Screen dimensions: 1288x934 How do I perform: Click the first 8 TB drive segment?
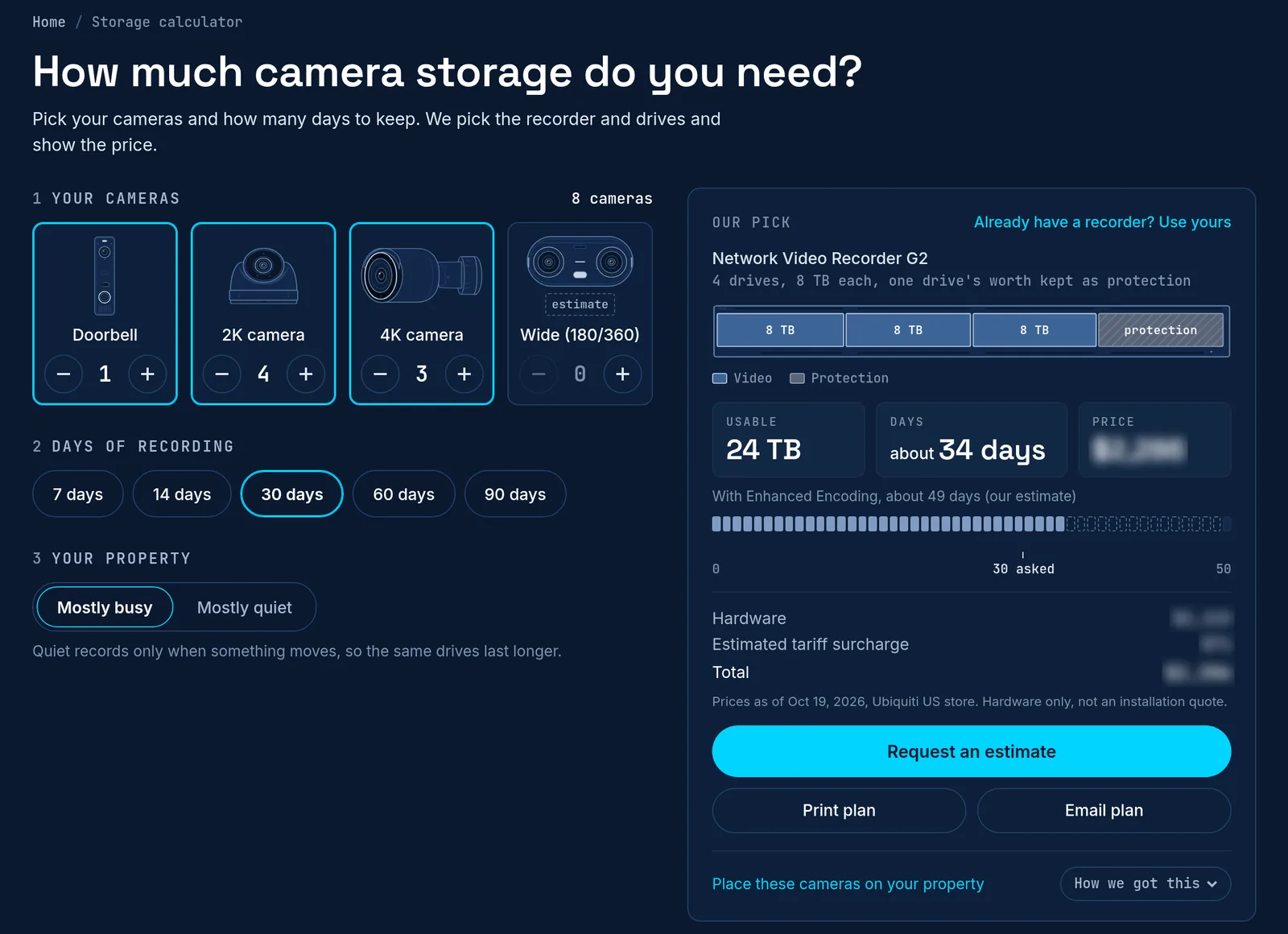tap(780, 330)
